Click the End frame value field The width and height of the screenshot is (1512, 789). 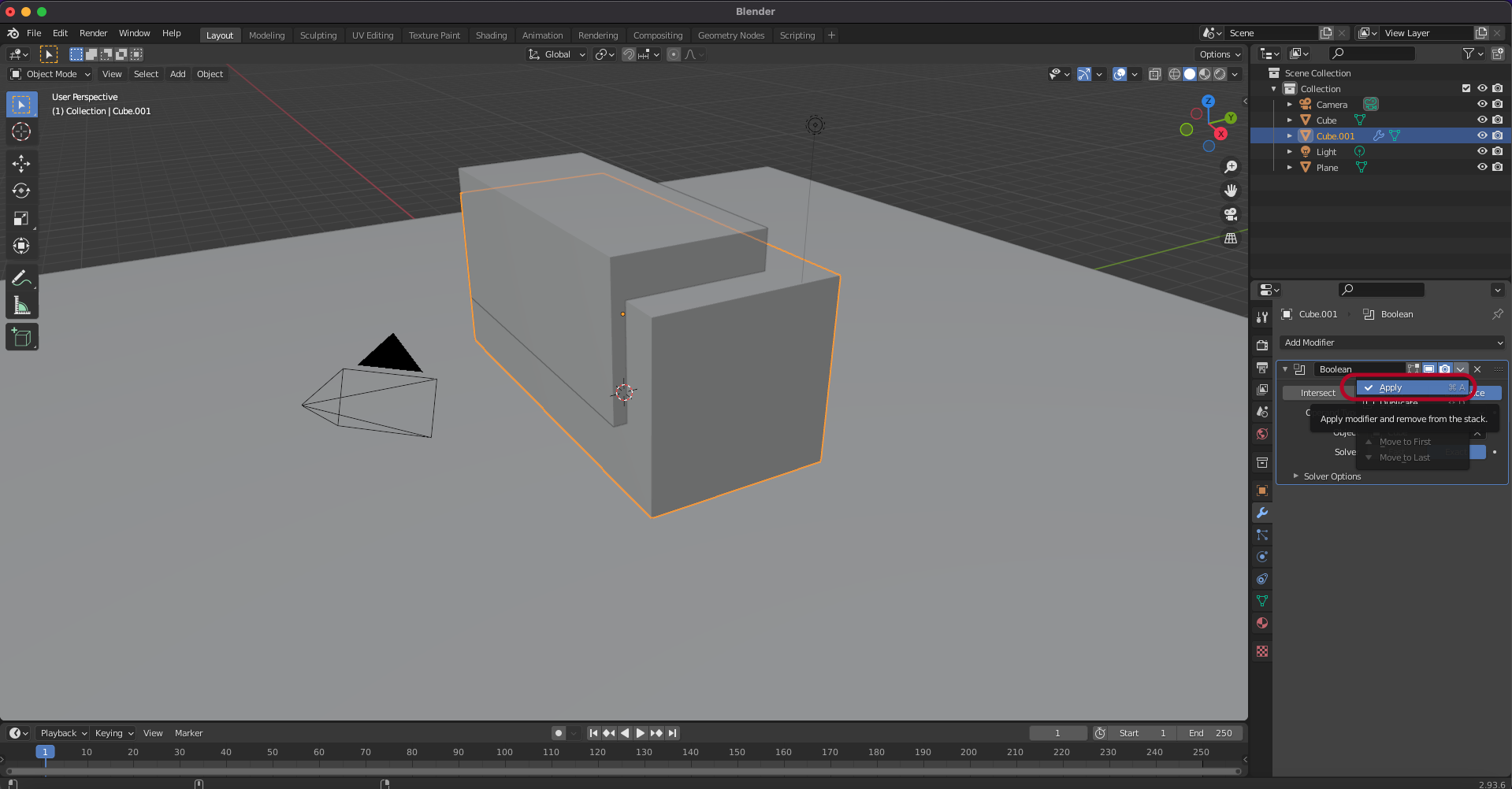click(1211, 733)
